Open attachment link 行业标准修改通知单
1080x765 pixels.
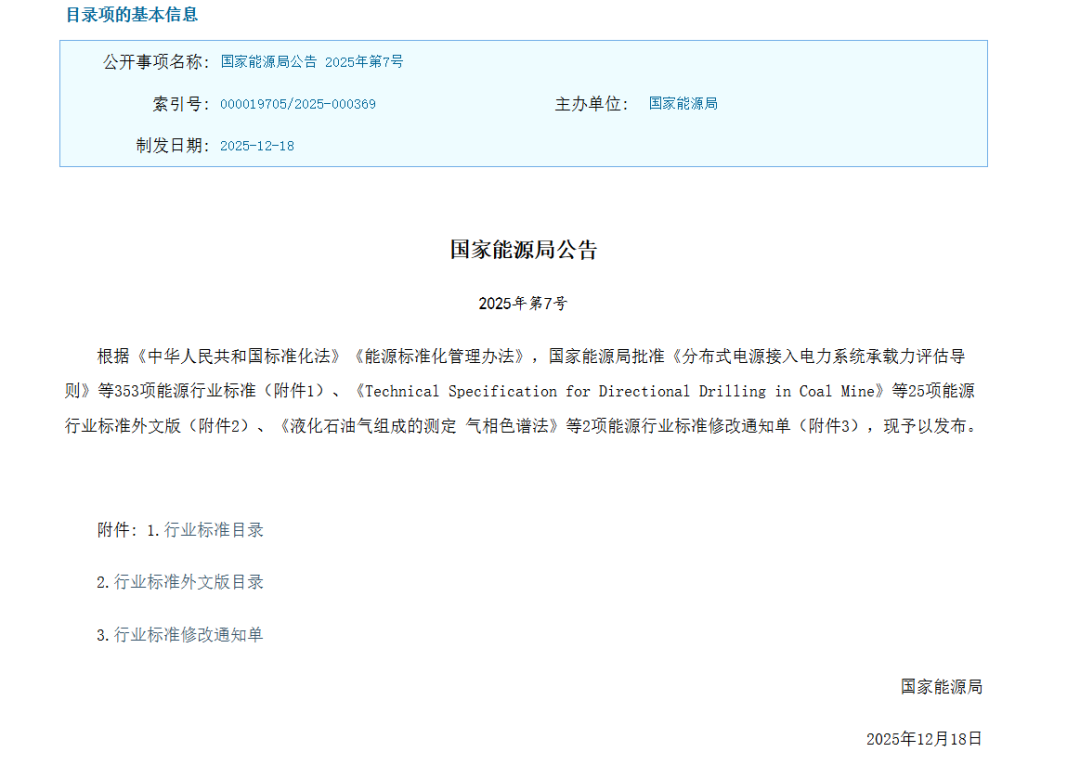[x=189, y=635]
